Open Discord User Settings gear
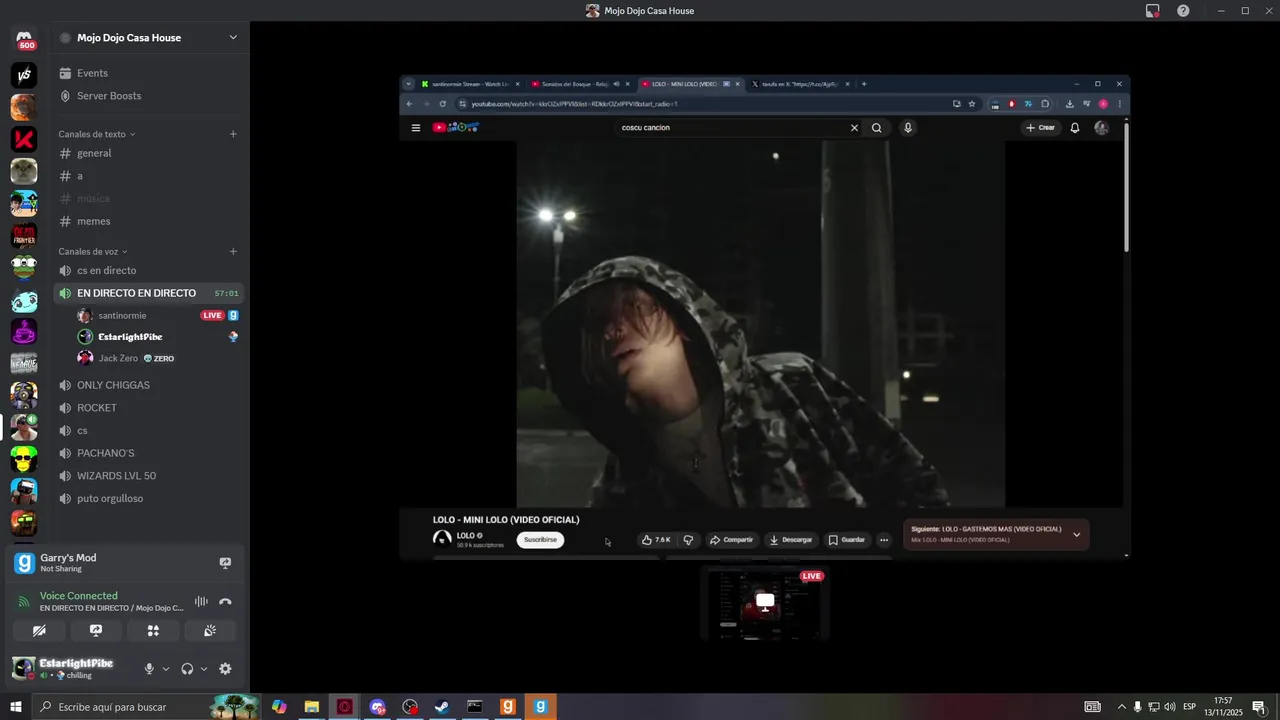1280x720 pixels. click(x=225, y=669)
